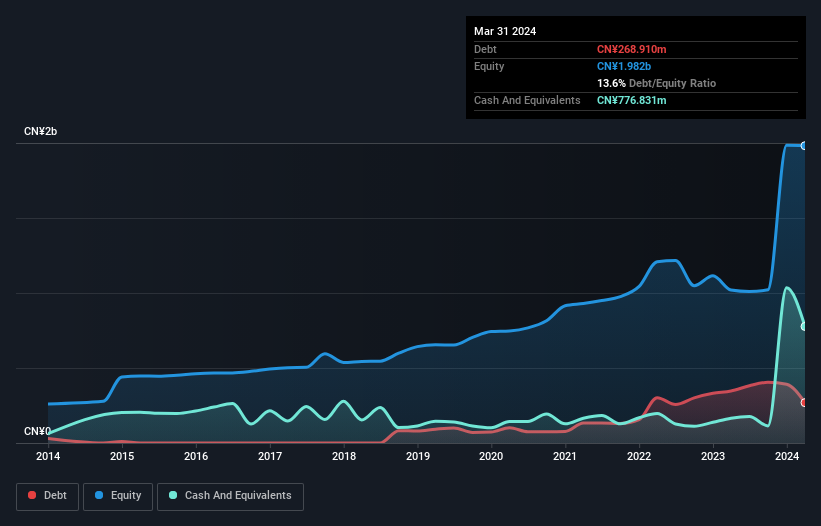Click the 2021 x-axis label
Image resolution: width=821 pixels, height=526 pixels.
click(x=565, y=456)
